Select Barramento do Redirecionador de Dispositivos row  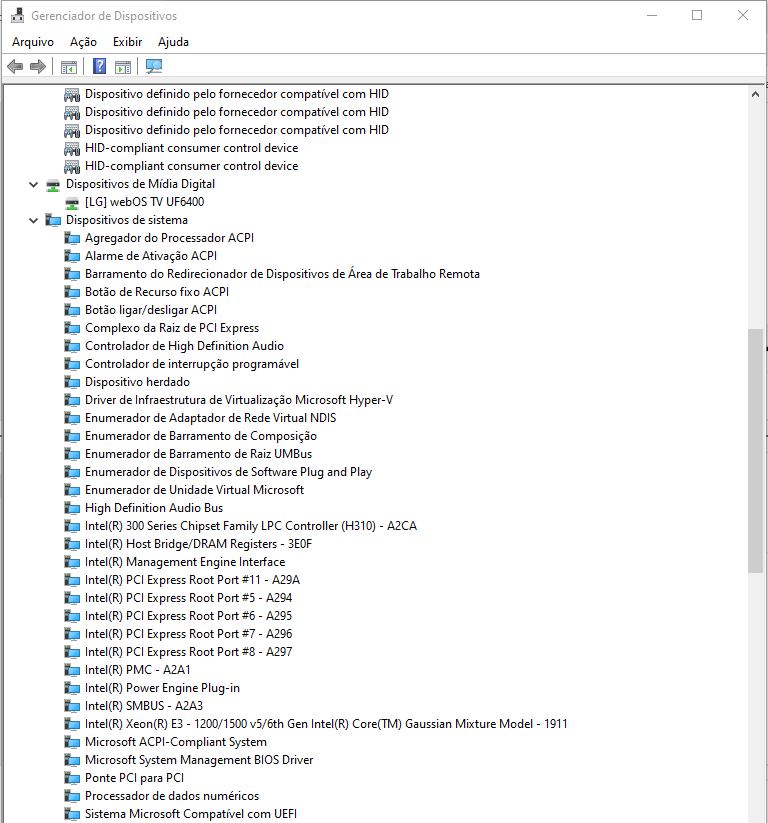(x=282, y=274)
